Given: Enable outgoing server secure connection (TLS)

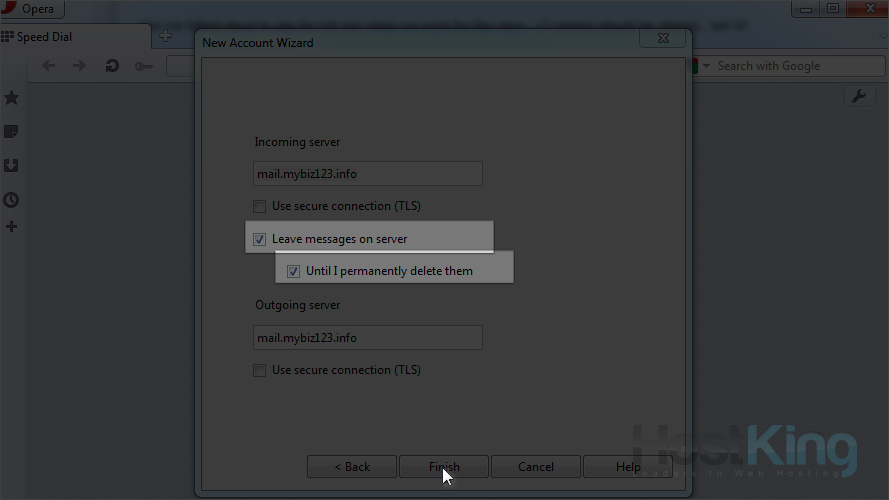Looking at the screenshot, I should [260, 370].
